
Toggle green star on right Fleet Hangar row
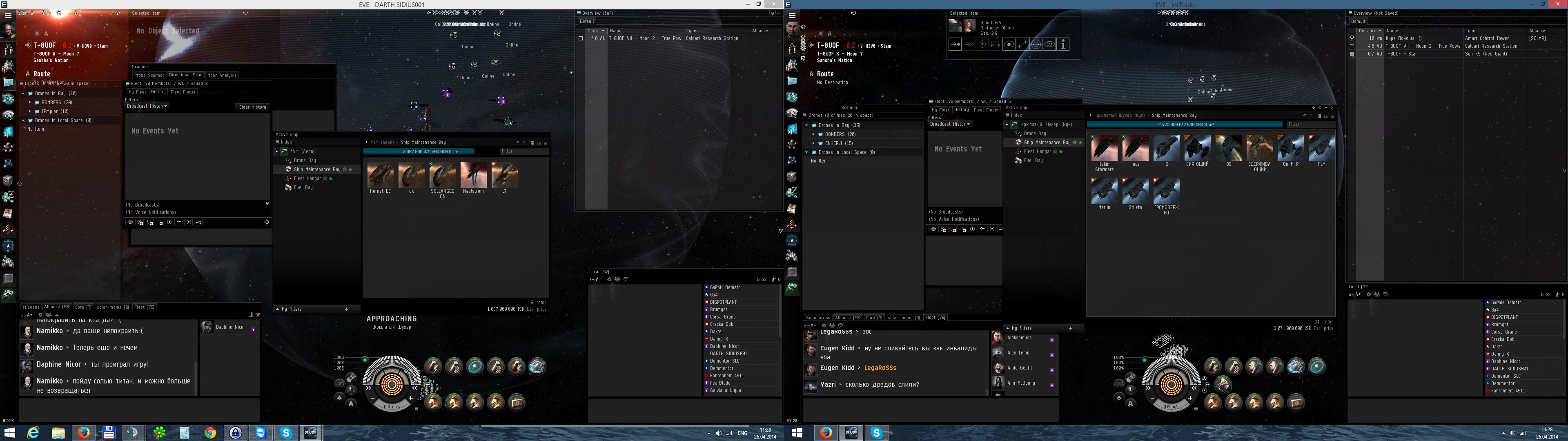[x=1062, y=151]
